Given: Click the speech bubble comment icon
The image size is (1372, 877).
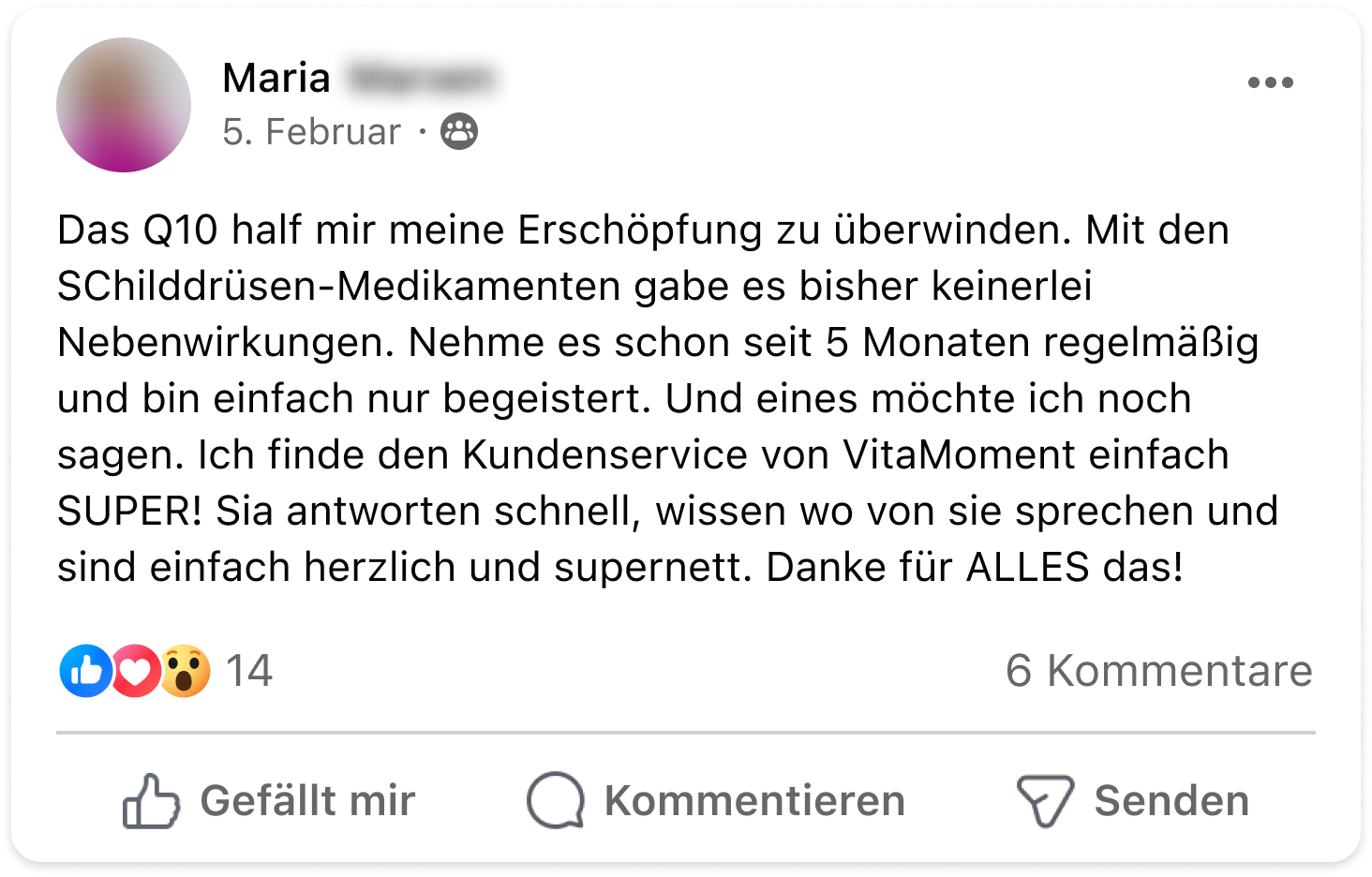Looking at the screenshot, I should pos(556,801).
